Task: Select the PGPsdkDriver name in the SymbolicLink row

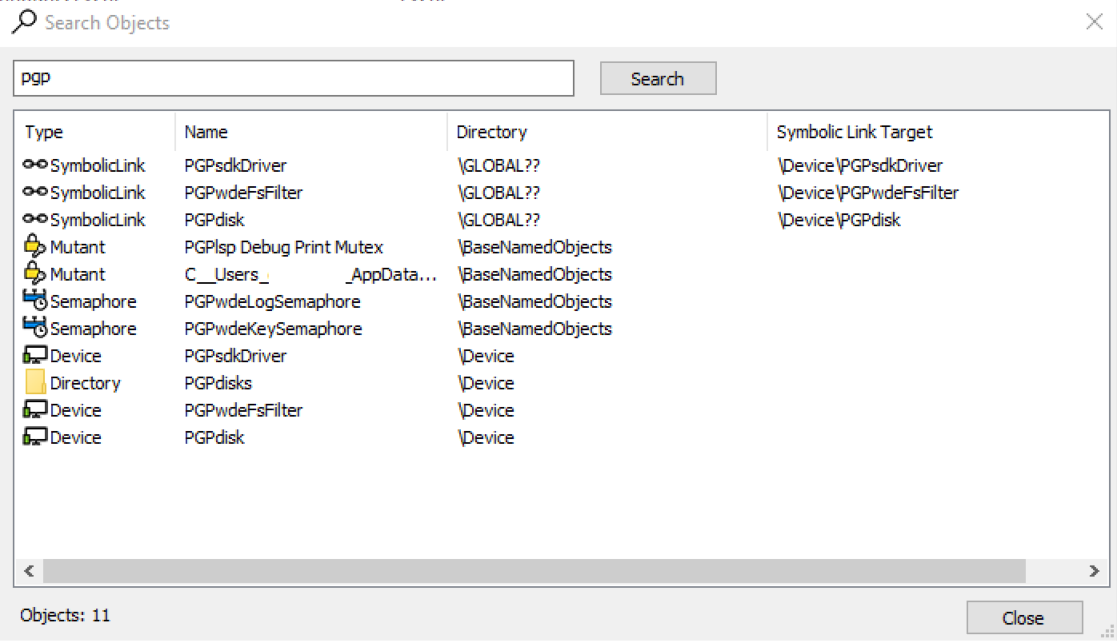Action: coord(235,165)
